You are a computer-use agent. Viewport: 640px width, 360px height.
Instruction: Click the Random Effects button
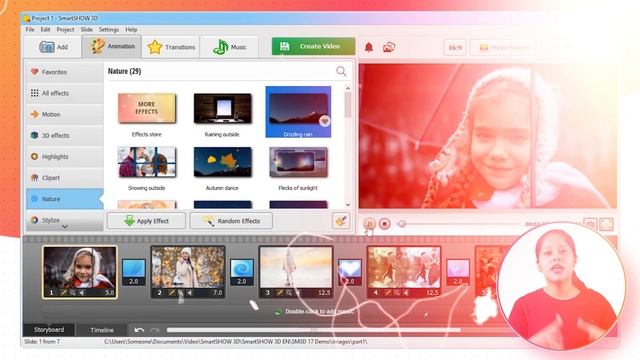point(231,221)
